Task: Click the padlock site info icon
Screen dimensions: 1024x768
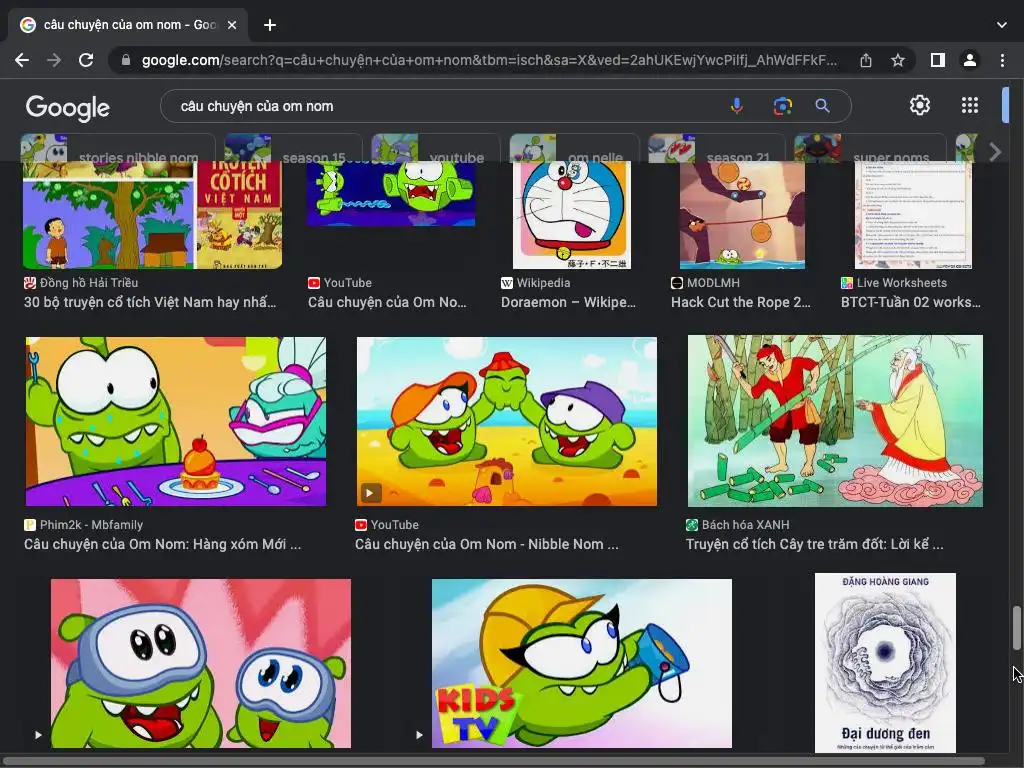Action: point(126,60)
